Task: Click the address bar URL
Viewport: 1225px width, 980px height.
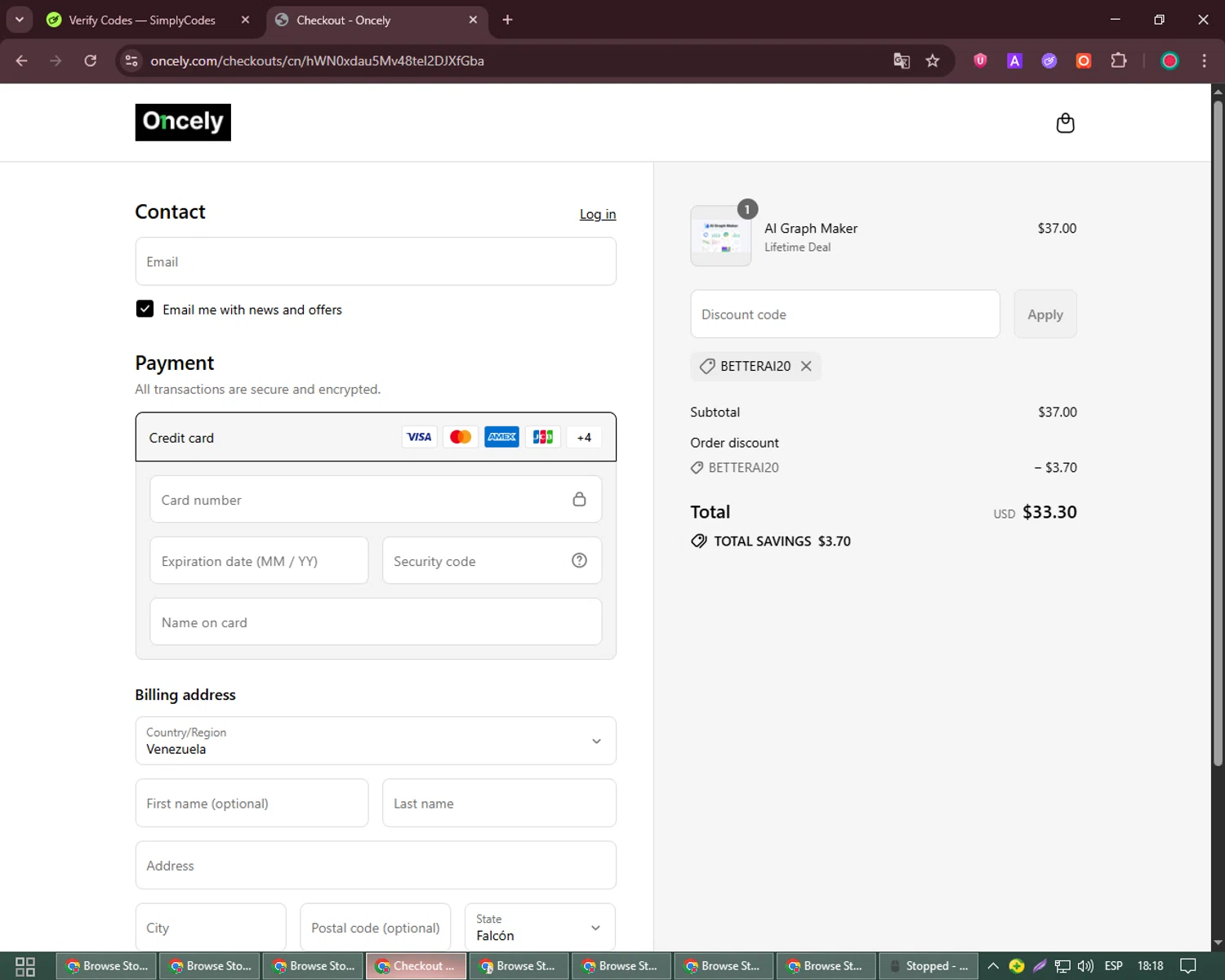Action: pyautogui.click(x=317, y=60)
